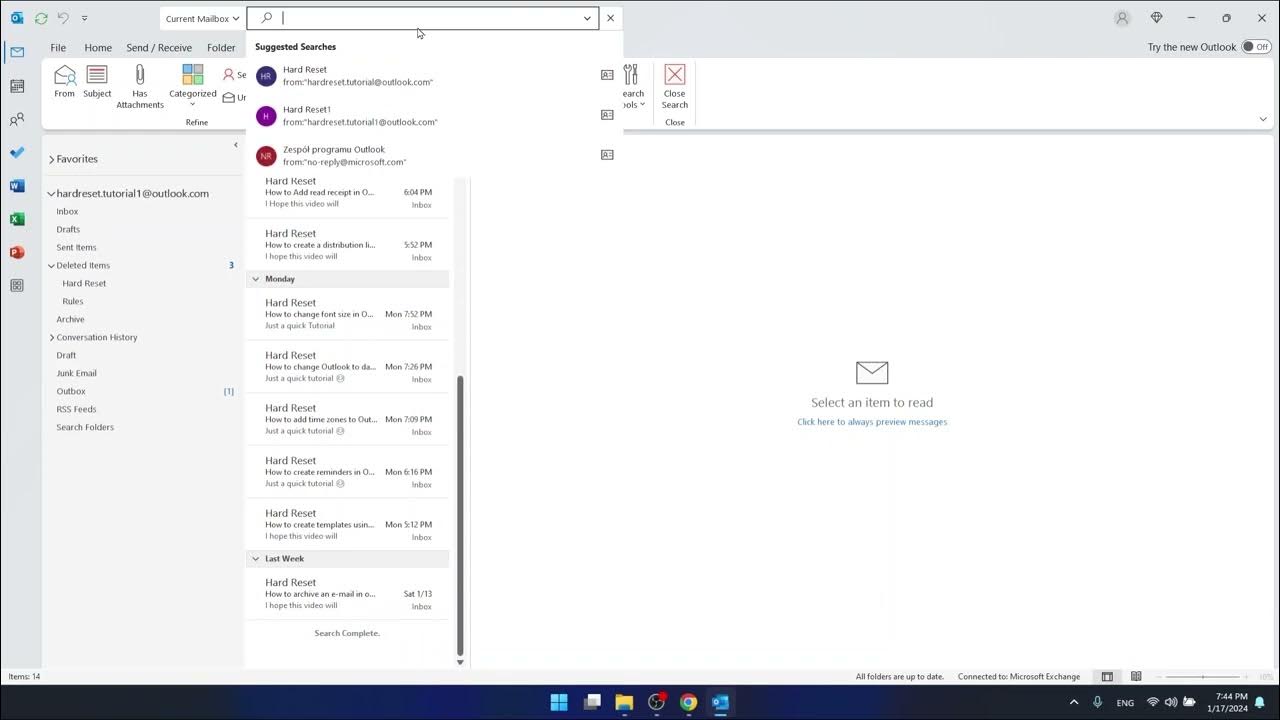This screenshot has height=720, width=1280.
Task: Open the File menu
Action: 57,47
